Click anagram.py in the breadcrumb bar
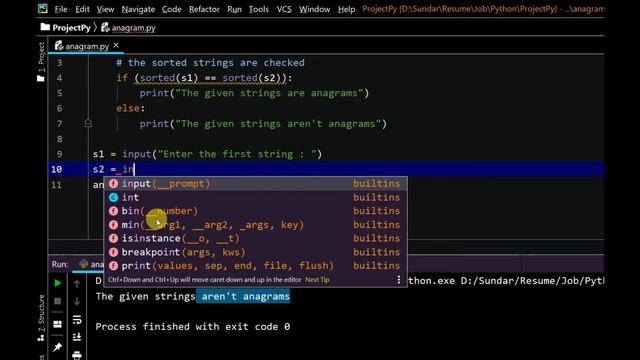The width and height of the screenshot is (640, 360). click(x=129, y=28)
